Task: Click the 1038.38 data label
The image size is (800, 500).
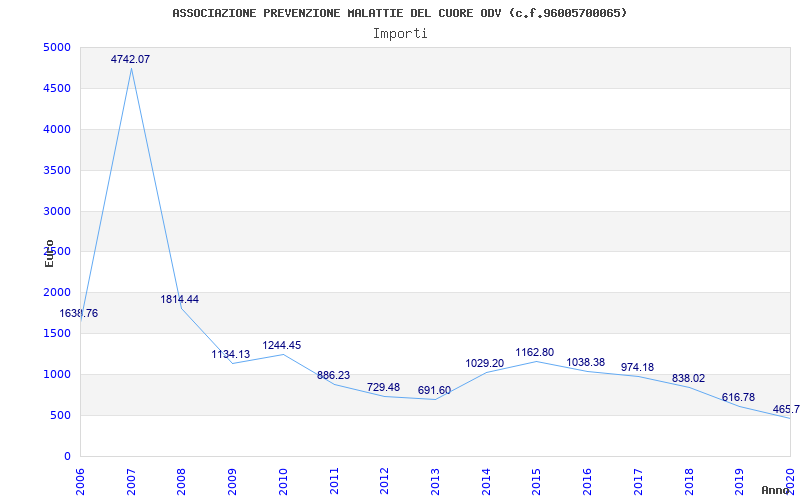Action: (x=586, y=363)
